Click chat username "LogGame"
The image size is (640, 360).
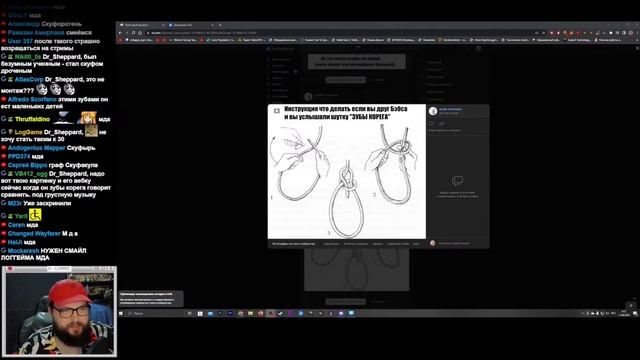pyautogui.click(x=28, y=132)
